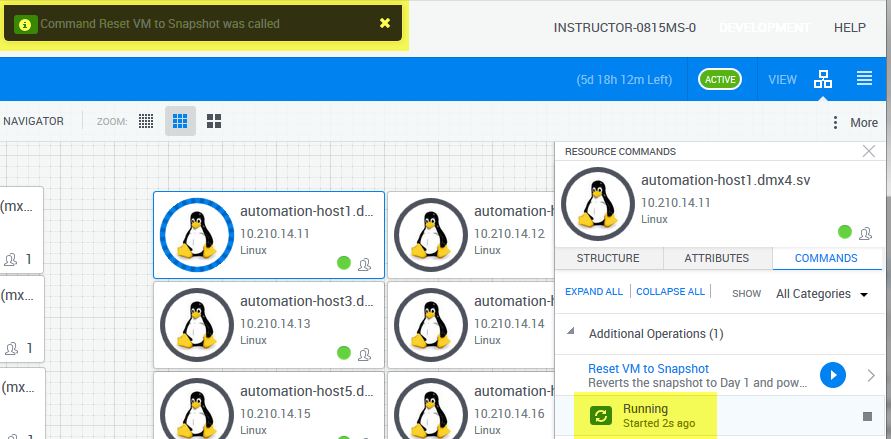Image resolution: width=891 pixels, height=439 pixels.
Task: Close the Resource Commands panel
Action: [x=868, y=151]
